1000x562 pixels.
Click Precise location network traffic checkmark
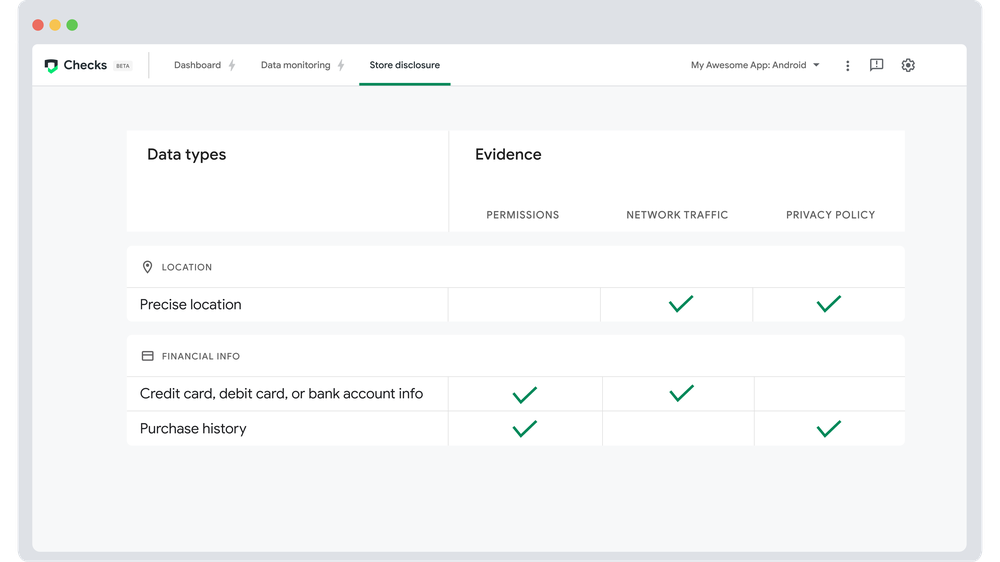pyautogui.click(x=681, y=304)
